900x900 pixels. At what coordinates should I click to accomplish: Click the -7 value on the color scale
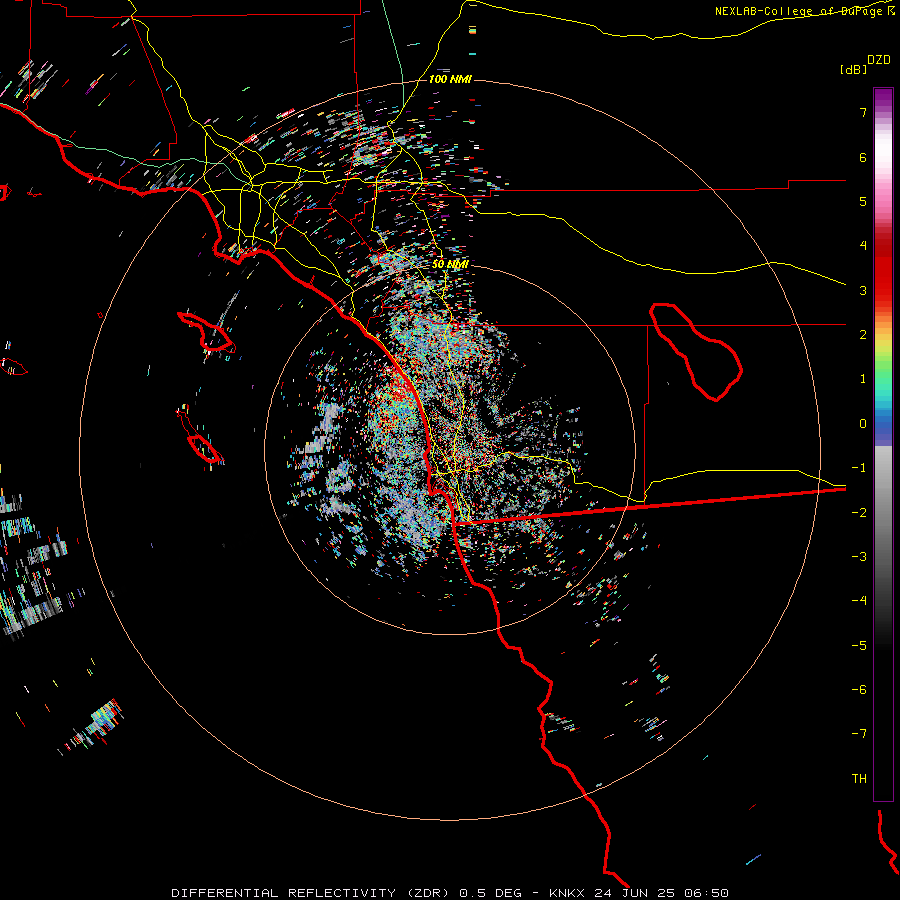(x=859, y=734)
